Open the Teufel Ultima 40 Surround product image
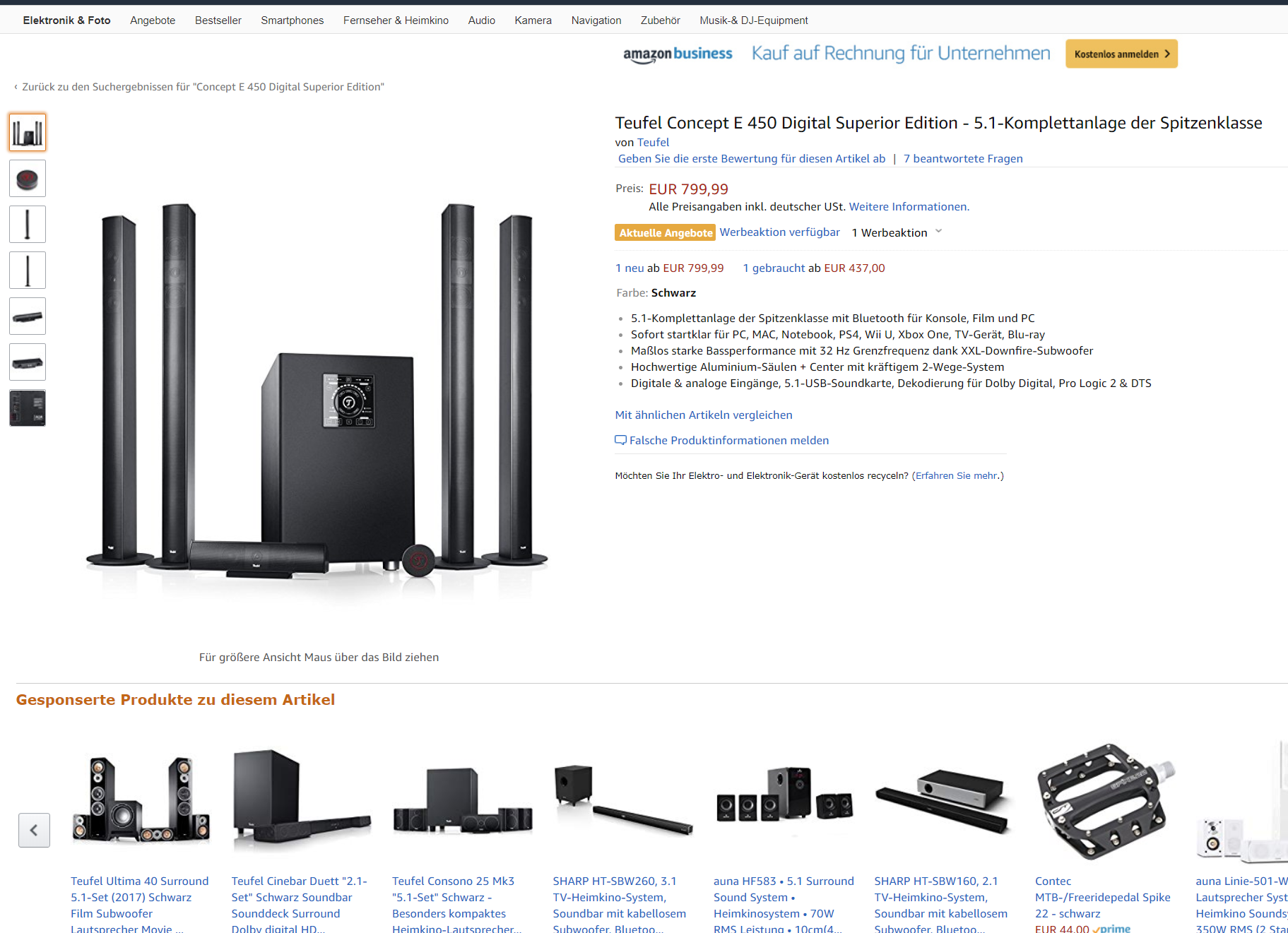The height and width of the screenshot is (933, 1288). [x=141, y=800]
